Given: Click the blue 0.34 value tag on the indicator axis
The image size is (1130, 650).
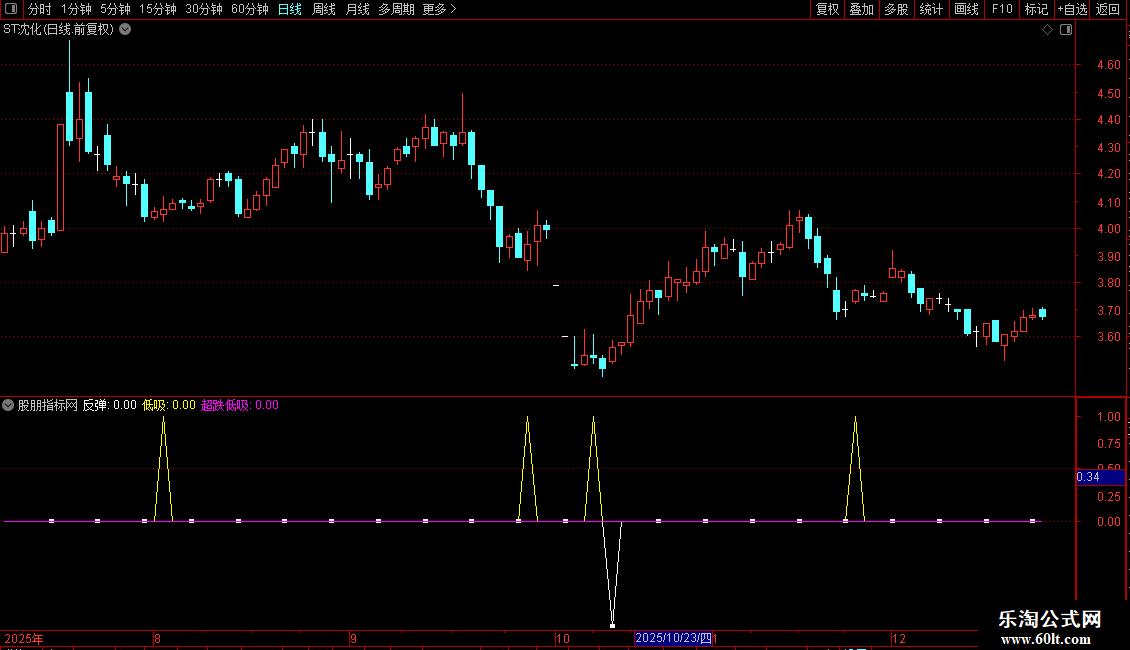Looking at the screenshot, I should [x=1100, y=477].
